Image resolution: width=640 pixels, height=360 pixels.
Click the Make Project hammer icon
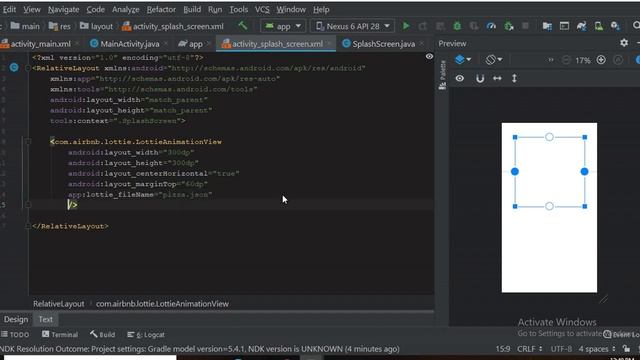coord(243,26)
